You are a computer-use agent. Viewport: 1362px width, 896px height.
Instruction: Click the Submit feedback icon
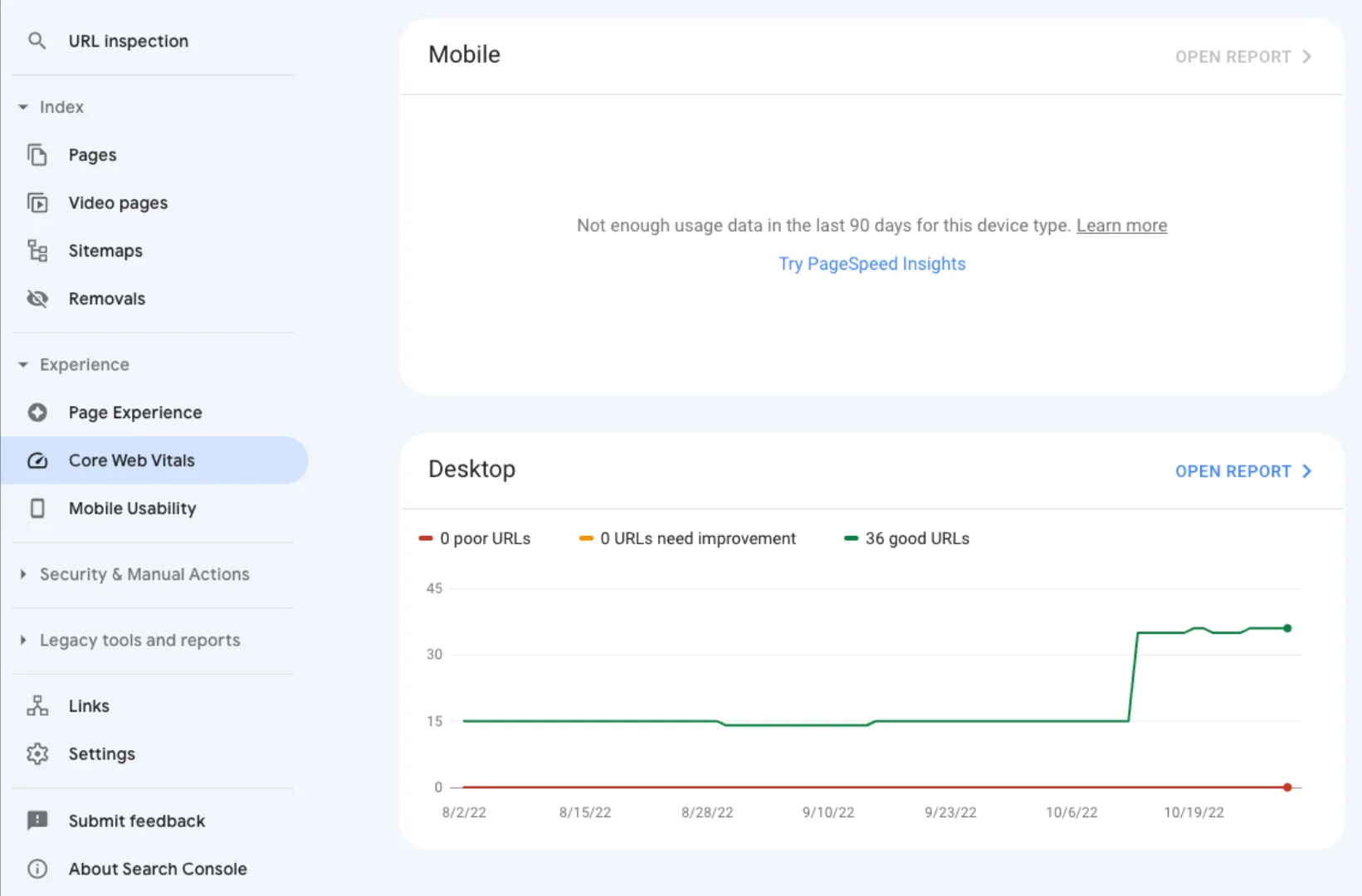coord(37,821)
